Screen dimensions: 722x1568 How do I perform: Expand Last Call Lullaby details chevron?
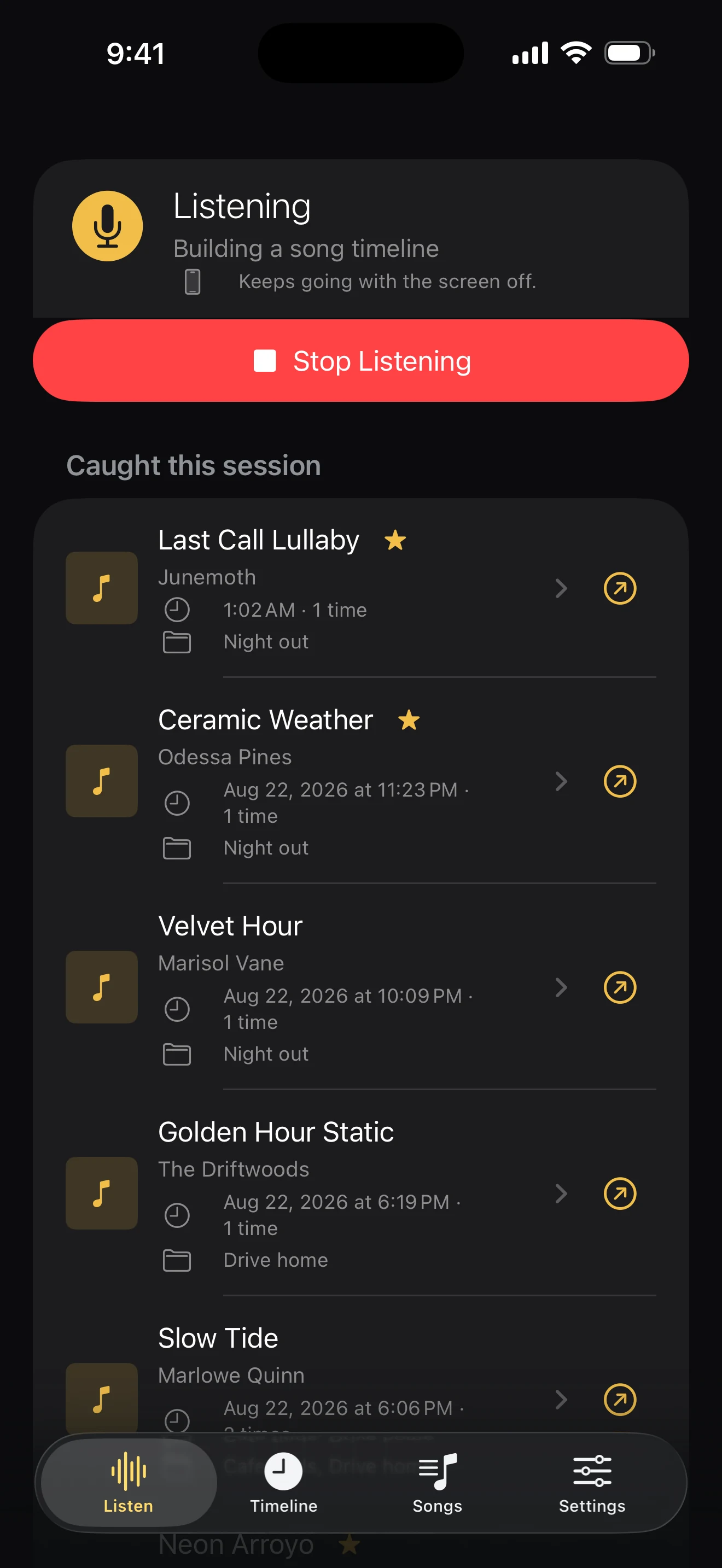(561, 588)
